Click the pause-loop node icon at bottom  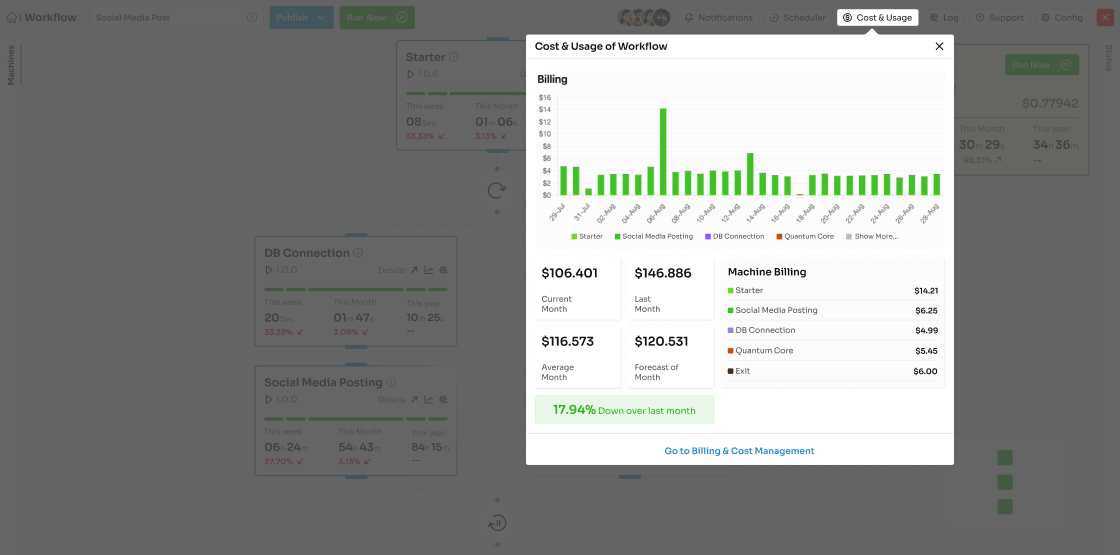[x=496, y=523]
